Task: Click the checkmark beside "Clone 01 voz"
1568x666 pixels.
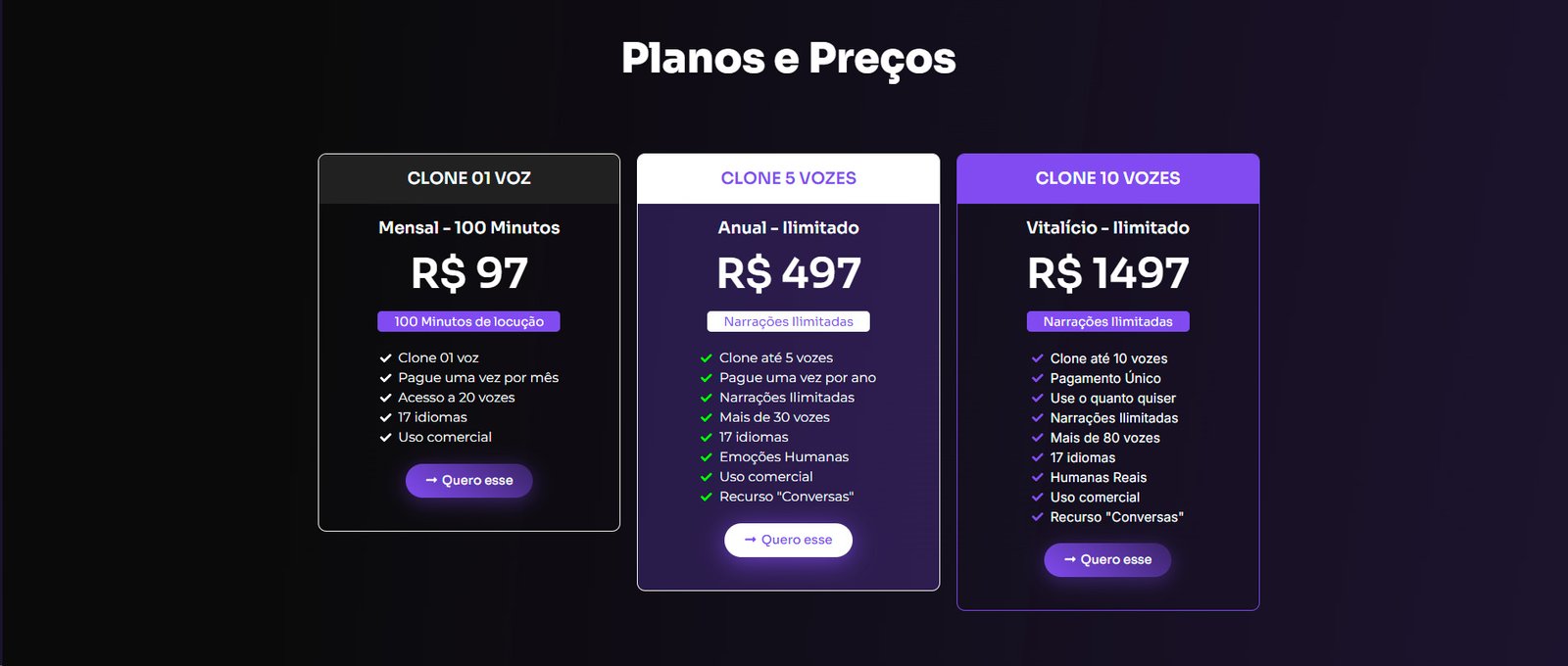Action: [386, 358]
